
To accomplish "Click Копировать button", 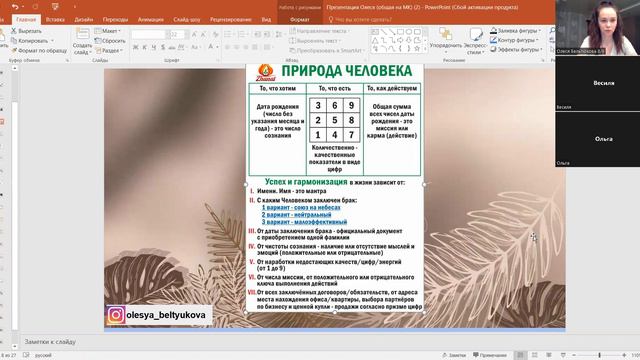I will [x=29, y=41].
